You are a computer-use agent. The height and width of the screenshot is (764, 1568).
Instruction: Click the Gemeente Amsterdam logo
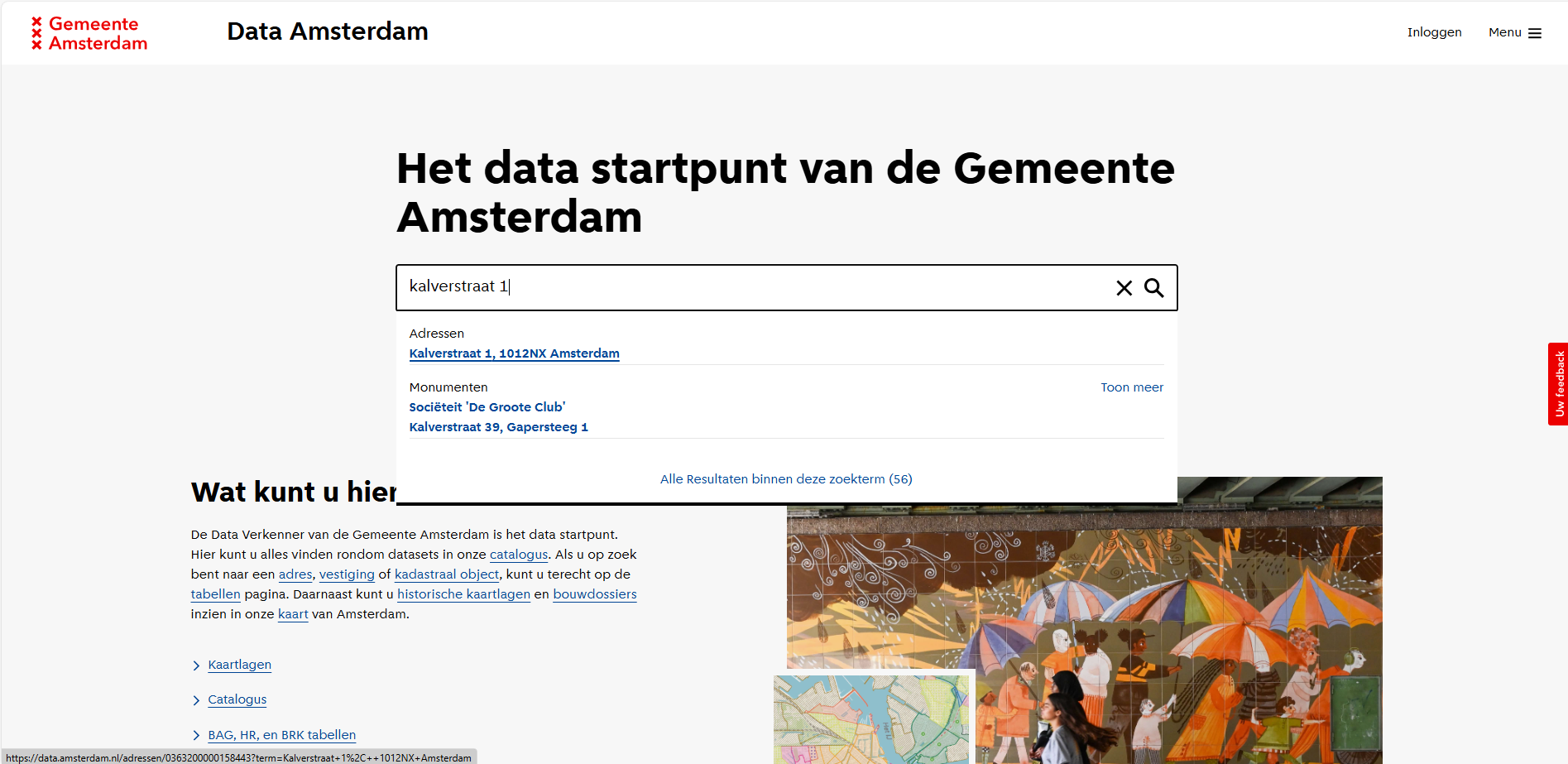89,33
